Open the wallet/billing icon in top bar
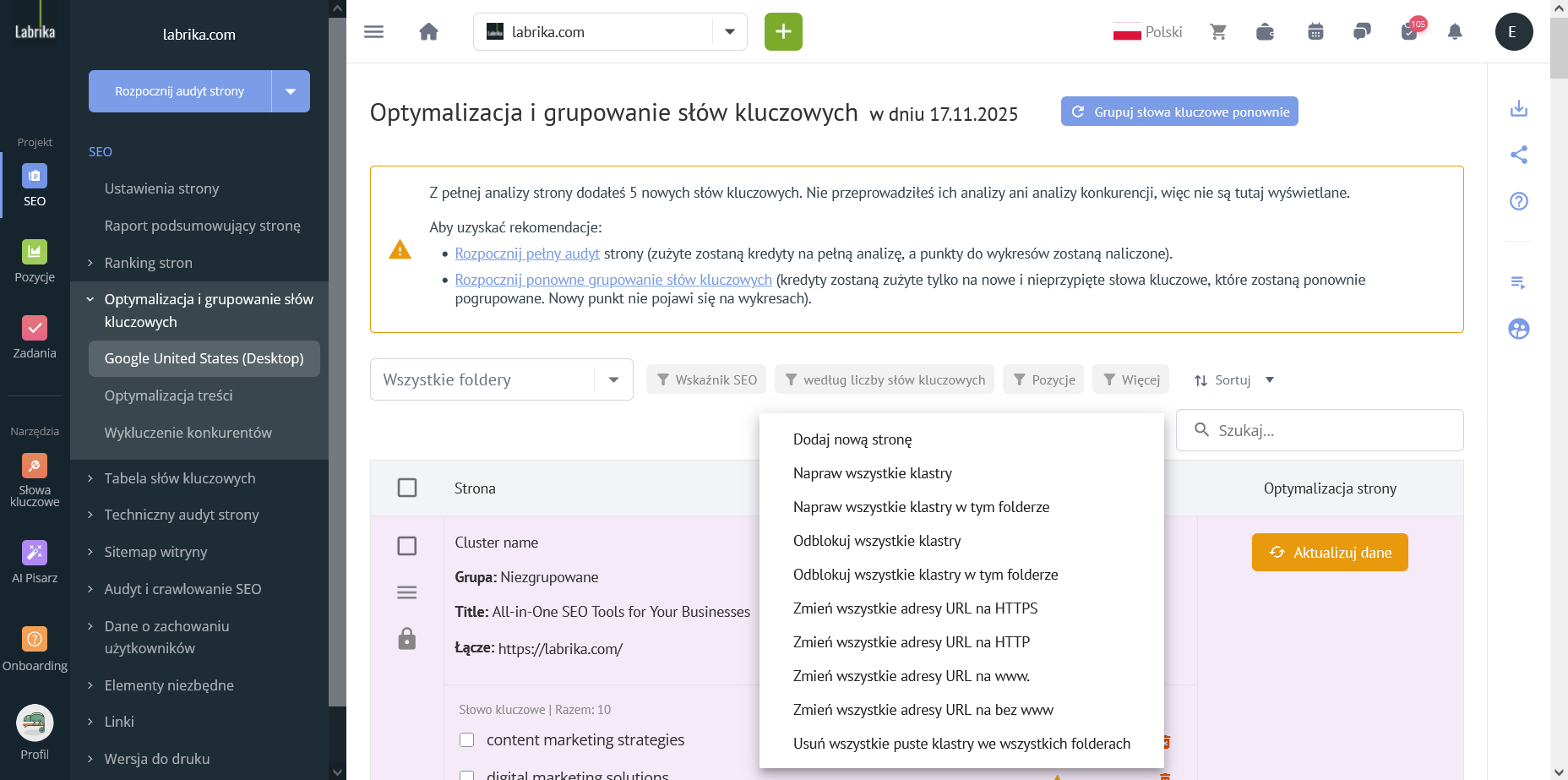 (1265, 31)
